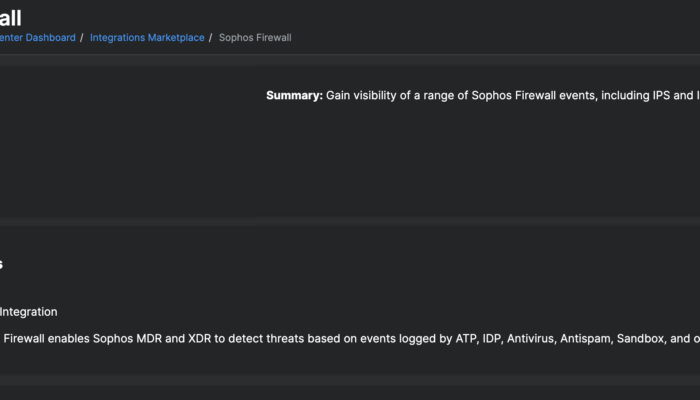Screen dimensions: 700x400
Task: Click the term IPS in the summary
Action: [656, 96]
